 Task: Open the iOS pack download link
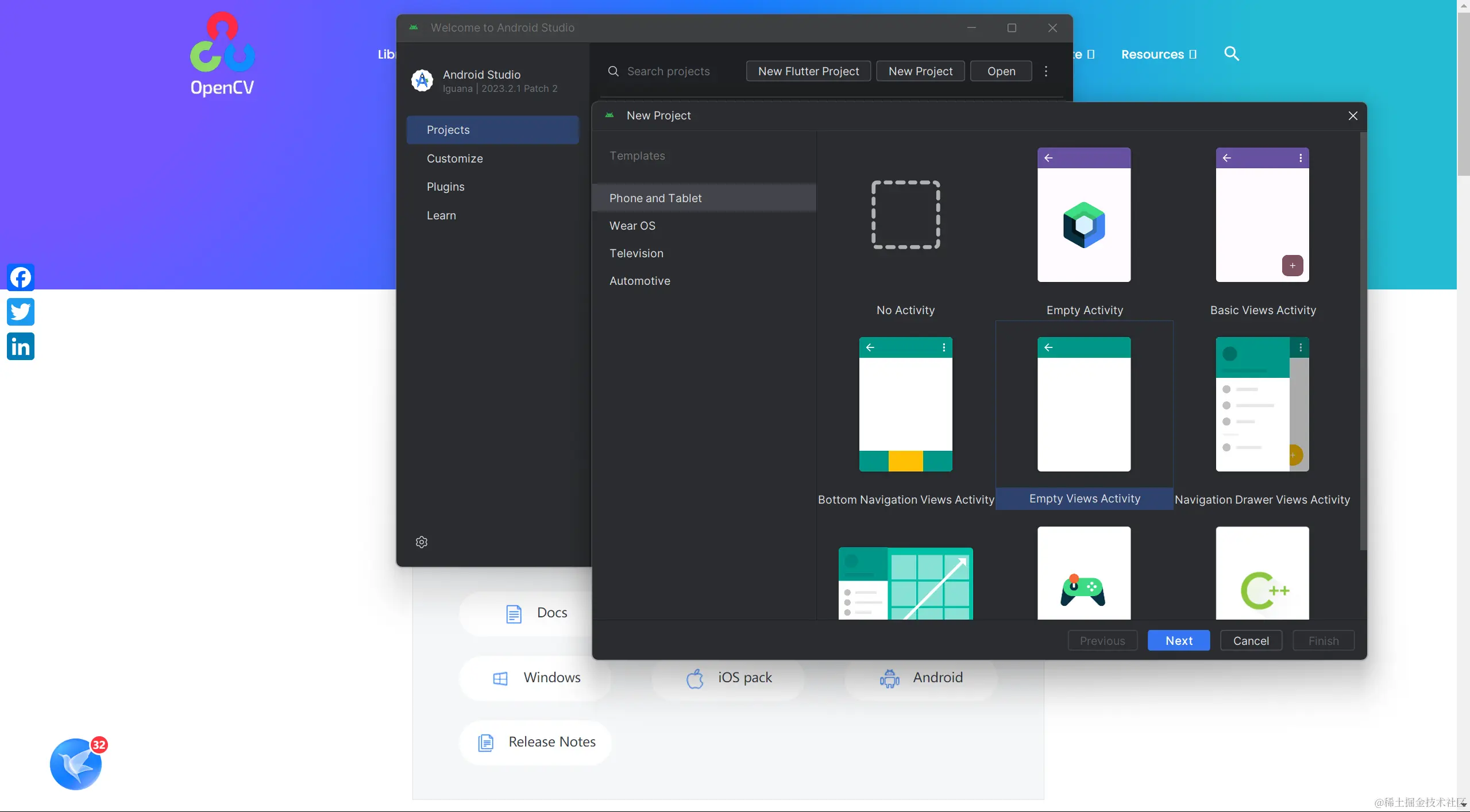[x=728, y=678]
